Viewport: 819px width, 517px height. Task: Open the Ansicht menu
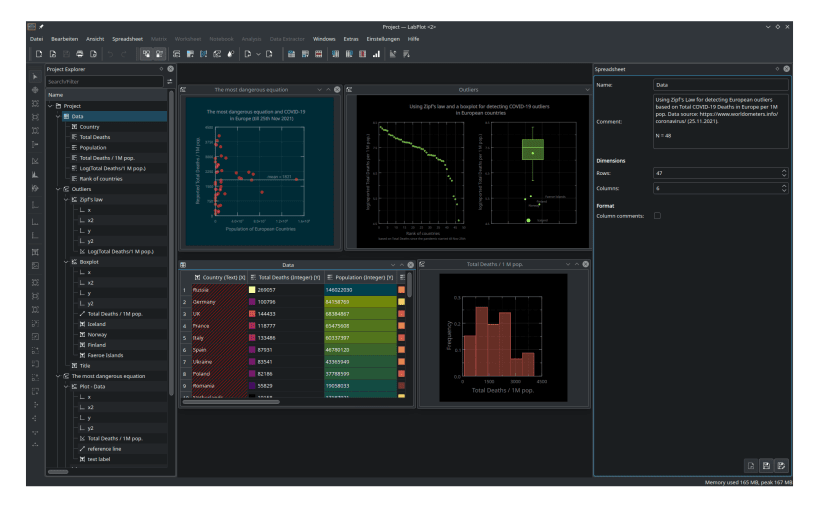pos(95,39)
